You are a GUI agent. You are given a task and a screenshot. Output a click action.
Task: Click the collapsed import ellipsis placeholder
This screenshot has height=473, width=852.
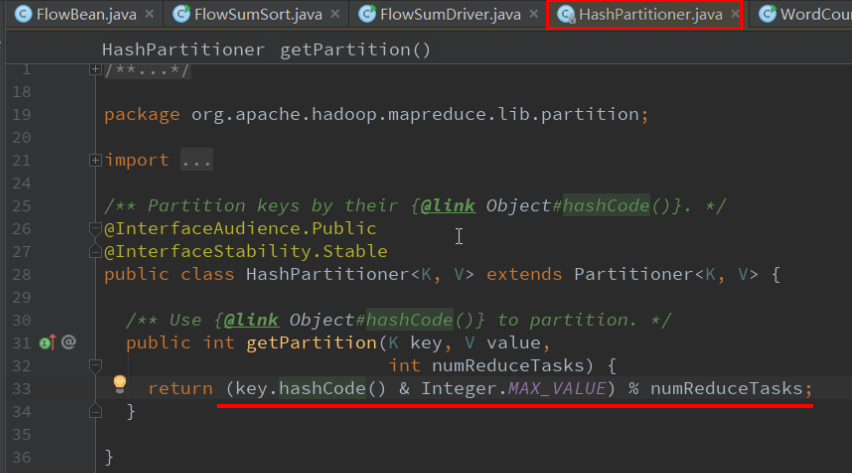click(196, 160)
